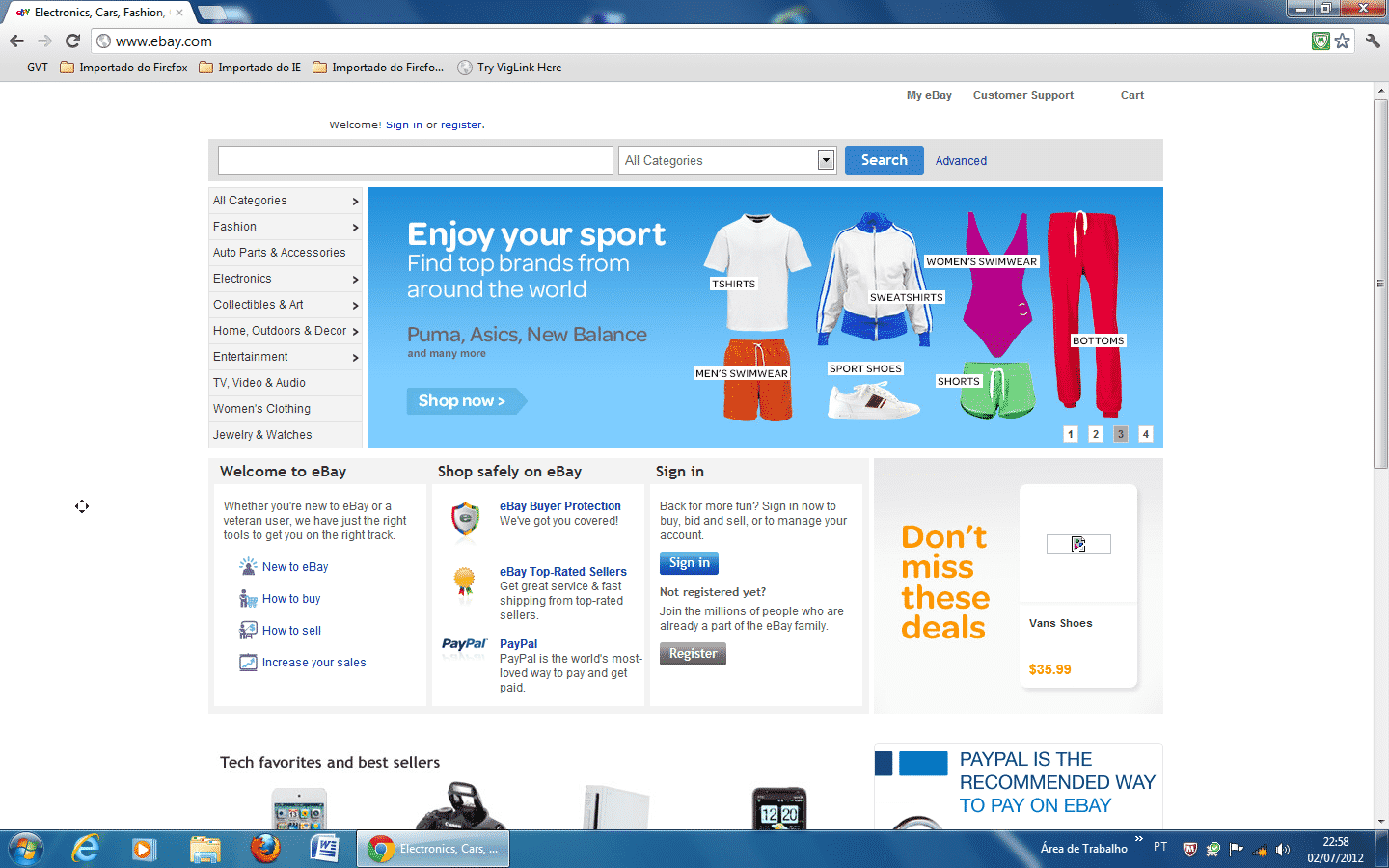This screenshot has height=868, width=1389.
Task: Open the Customer Support menu item
Action: pyautogui.click(x=1022, y=95)
